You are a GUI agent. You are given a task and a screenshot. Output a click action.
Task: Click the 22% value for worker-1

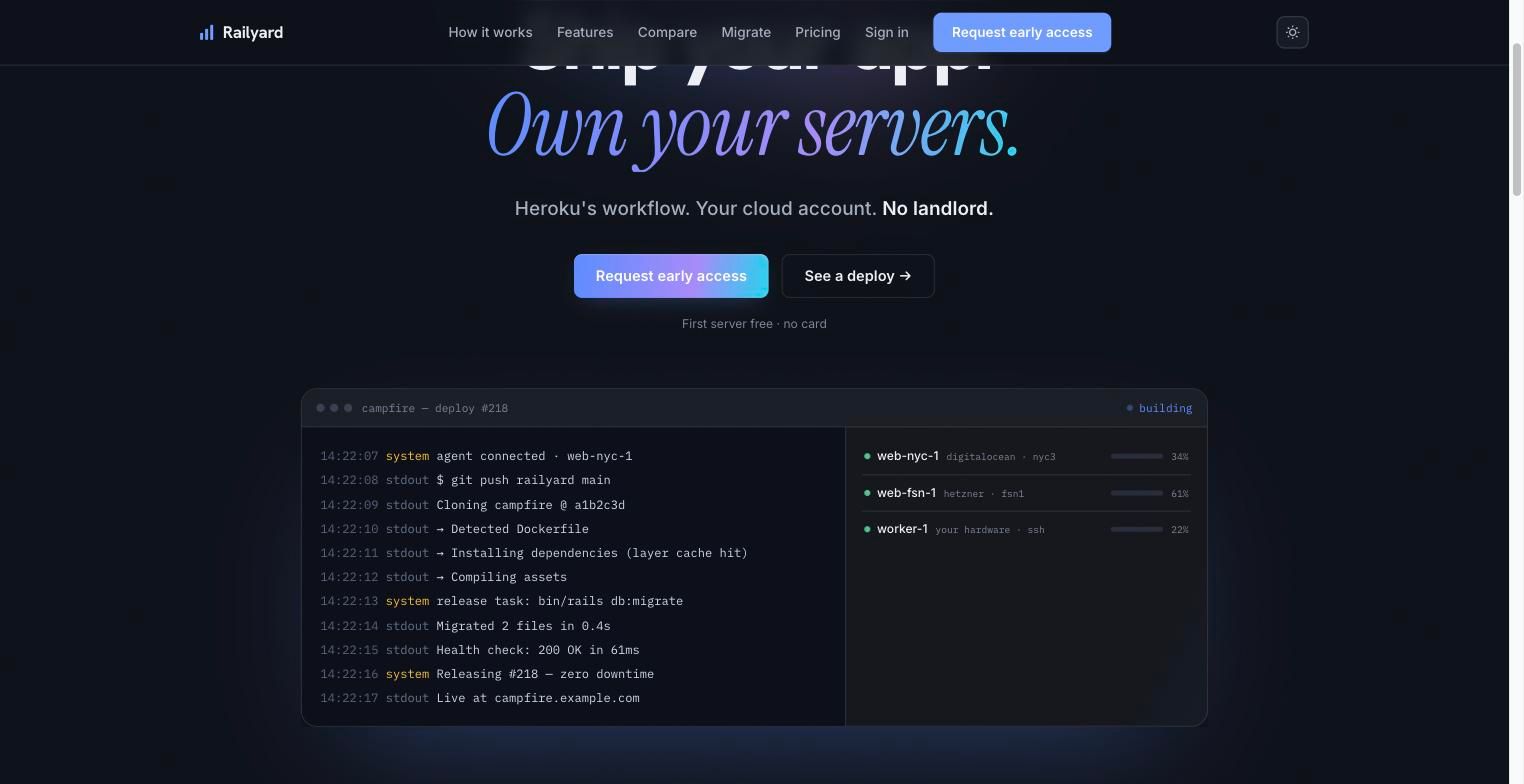[1180, 530]
